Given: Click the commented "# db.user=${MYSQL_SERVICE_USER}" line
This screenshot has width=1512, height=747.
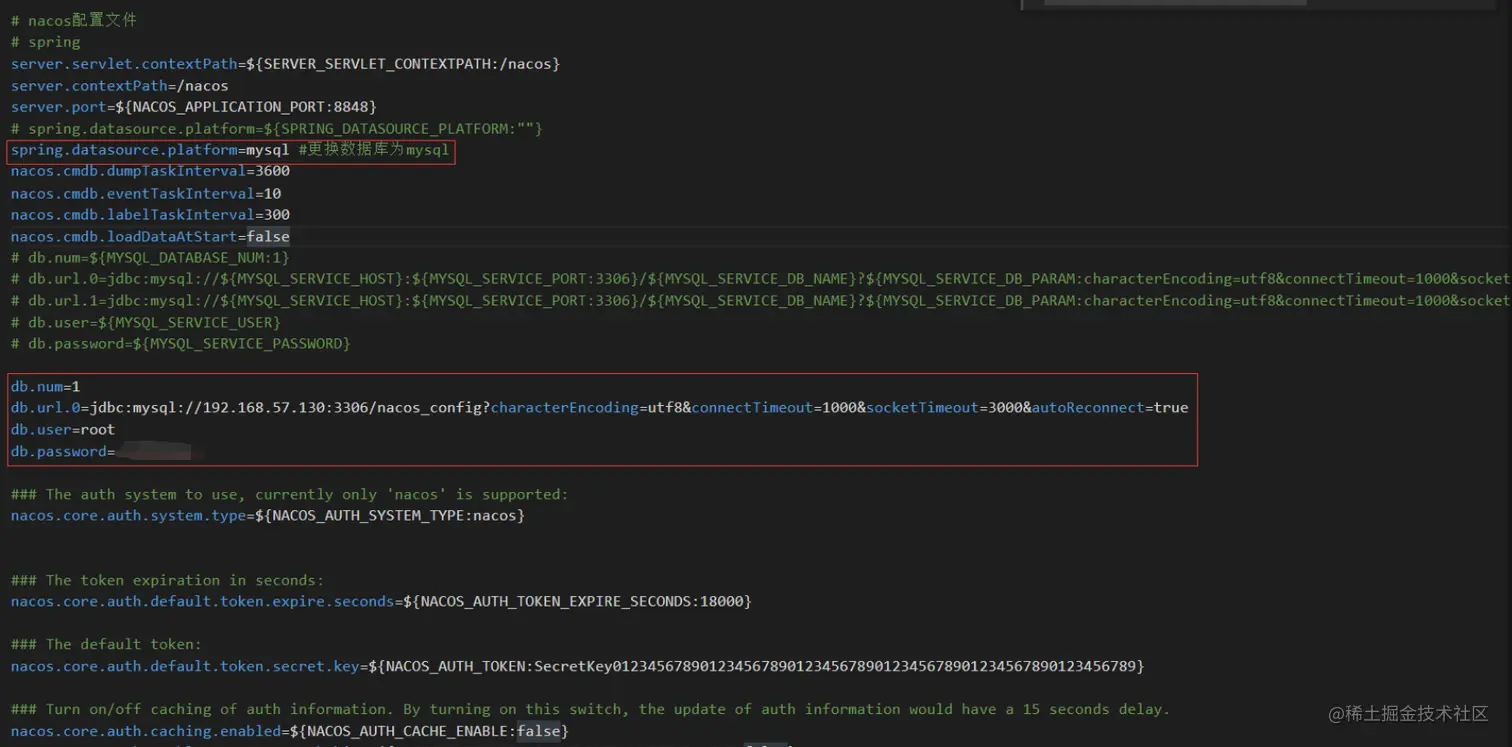Looking at the screenshot, I should pos(146,323).
